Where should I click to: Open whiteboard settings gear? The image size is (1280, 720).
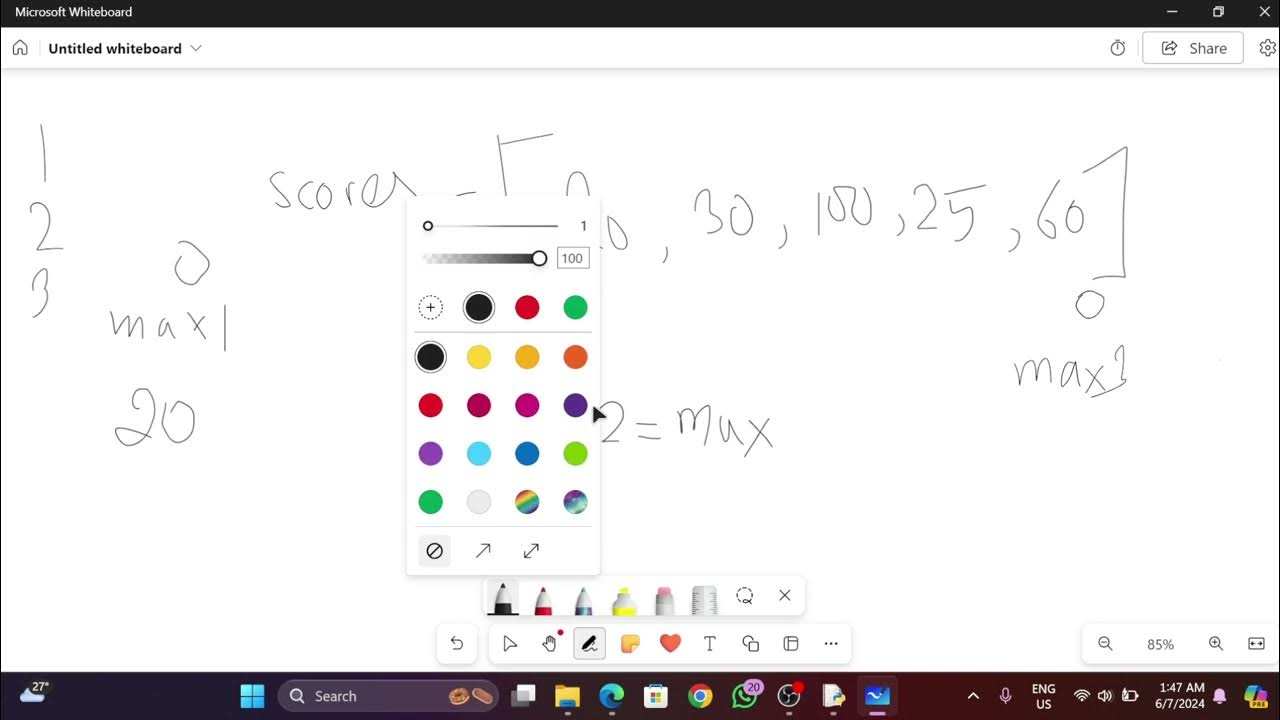click(1267, 48)
